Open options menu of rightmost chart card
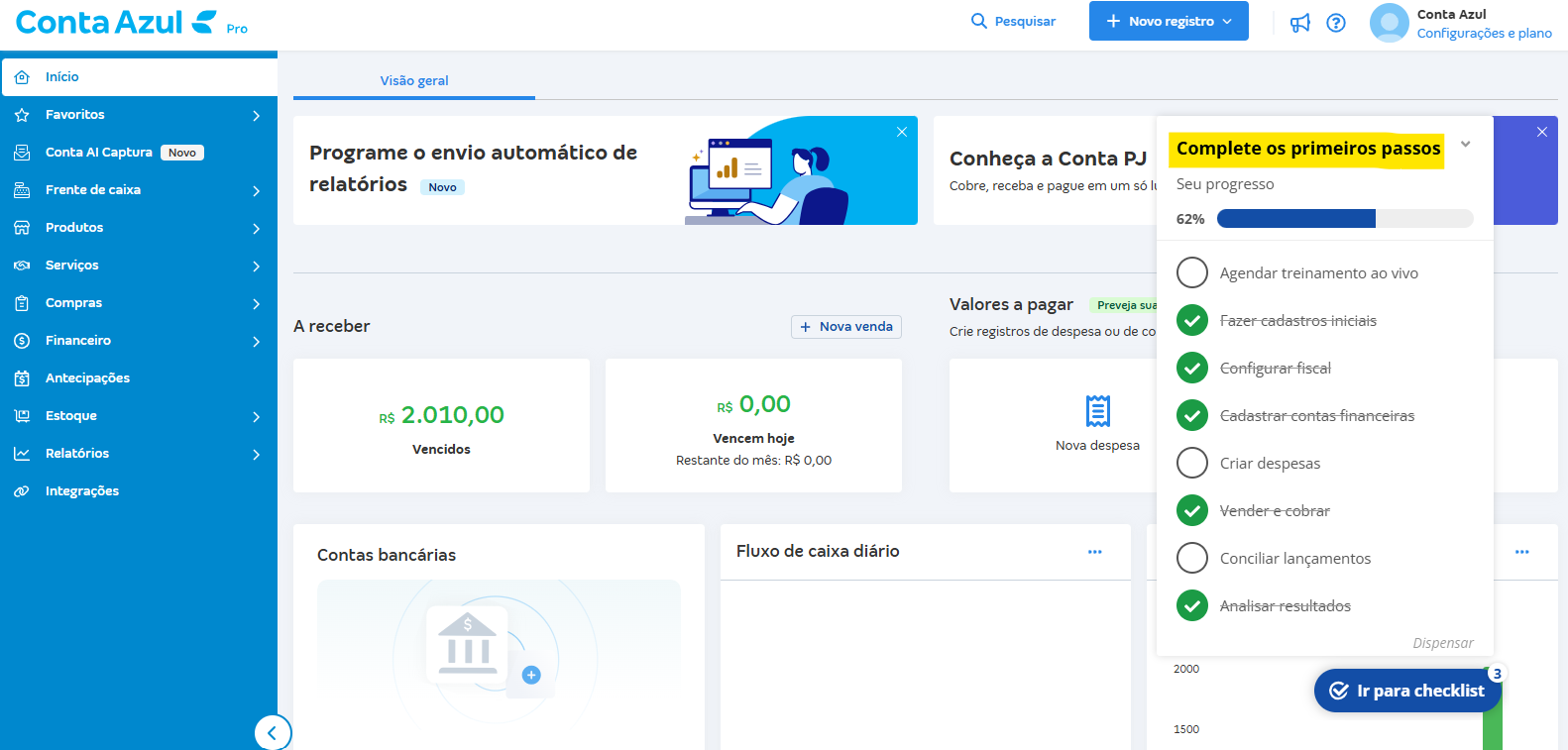Image resolution: width=1568 pixels, height=750 pixels. tap(1522, 552)
